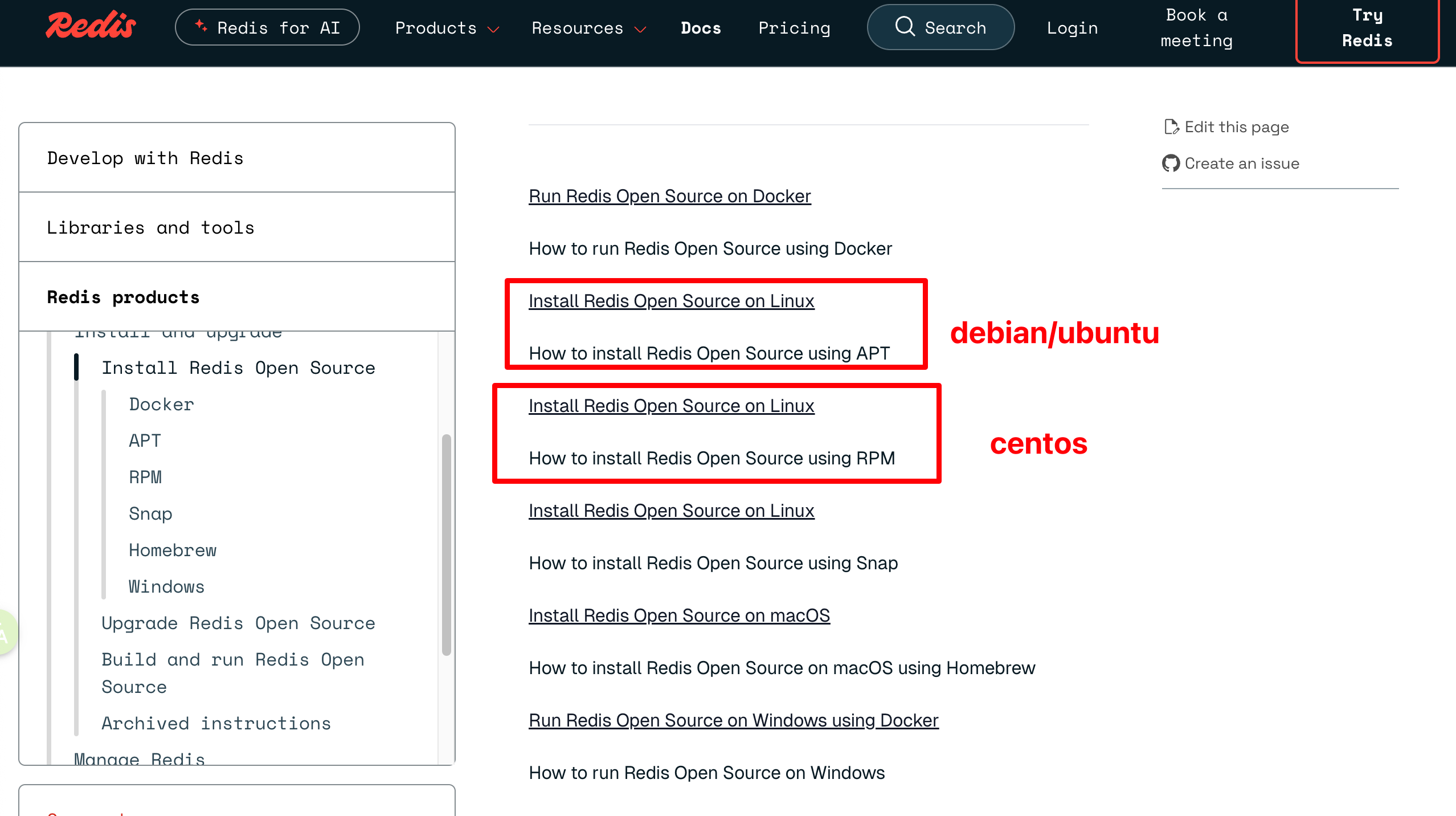Click the Edit this page icon
This screenshot has height=816, width=1456.
1171,127
